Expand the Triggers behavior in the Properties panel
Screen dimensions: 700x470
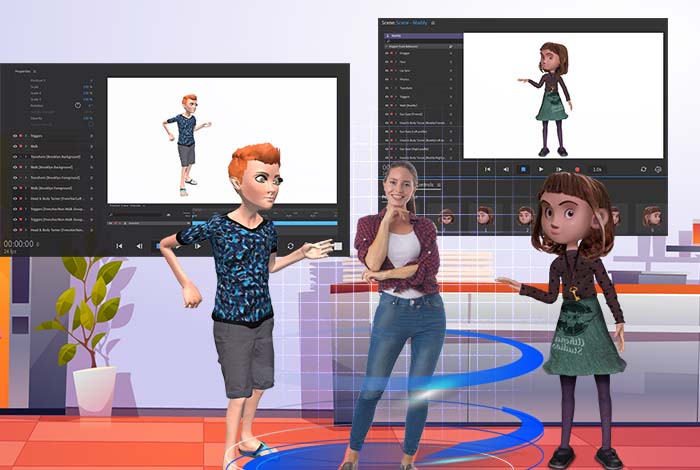point(26,136)
